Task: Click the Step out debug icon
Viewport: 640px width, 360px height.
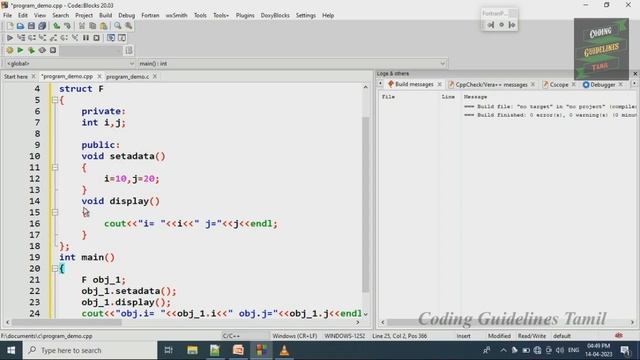Action: click(x=53, y=38)
